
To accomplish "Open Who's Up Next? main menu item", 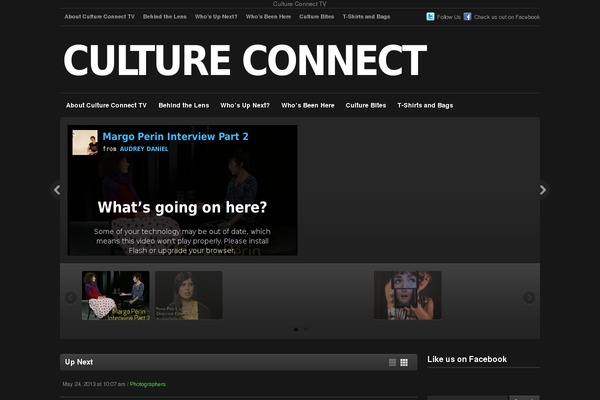I will click(x=245, y=105).
